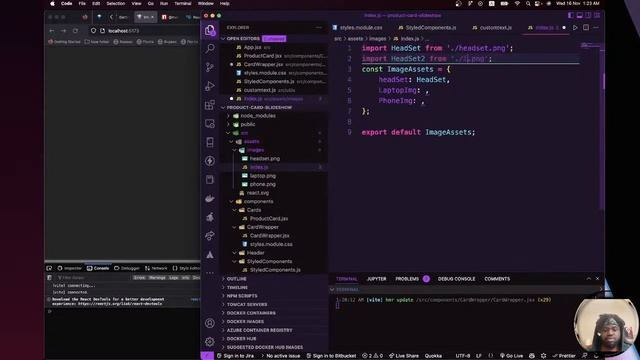Screen dimensions: 640x360
Task: Change the UTF-8 encoding
Action: (463, 356)
